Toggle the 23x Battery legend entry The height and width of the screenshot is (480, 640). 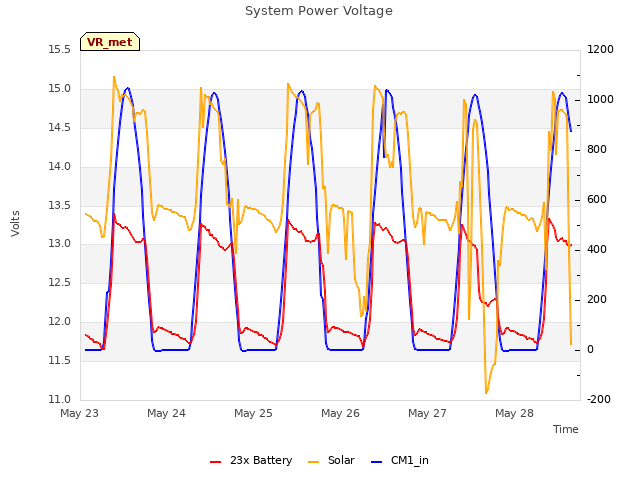pos(251,460)
